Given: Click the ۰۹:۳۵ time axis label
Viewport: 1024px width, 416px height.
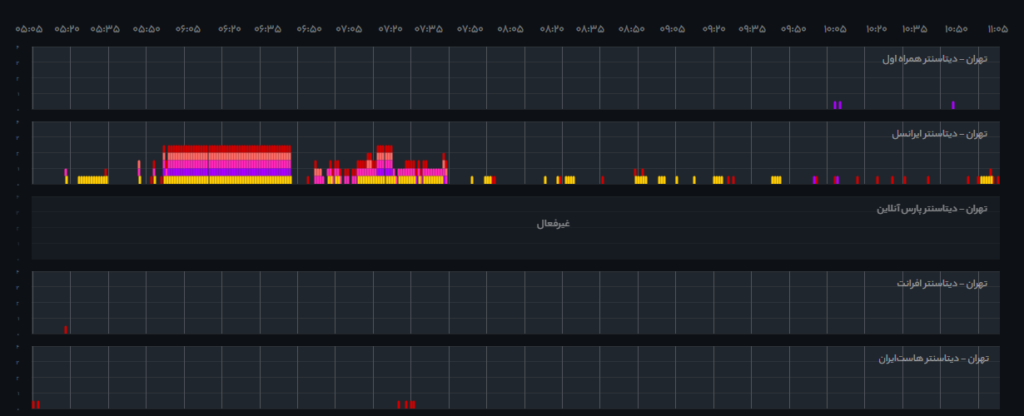Looking at the screenshot, I should click(x=752, y=29).
